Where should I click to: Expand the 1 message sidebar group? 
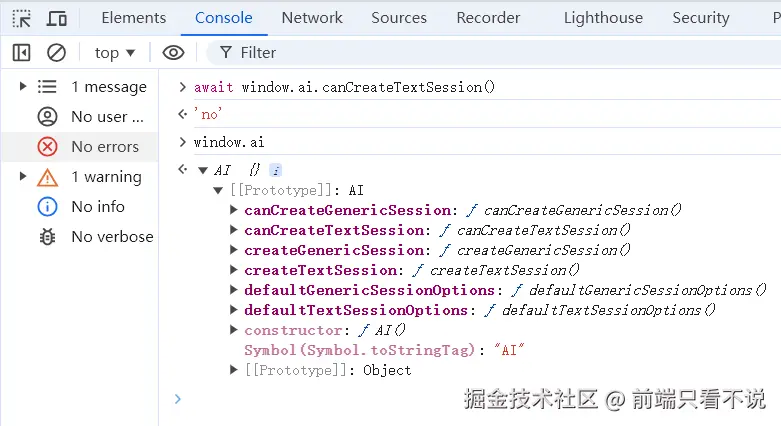click(x=23, y=87)
